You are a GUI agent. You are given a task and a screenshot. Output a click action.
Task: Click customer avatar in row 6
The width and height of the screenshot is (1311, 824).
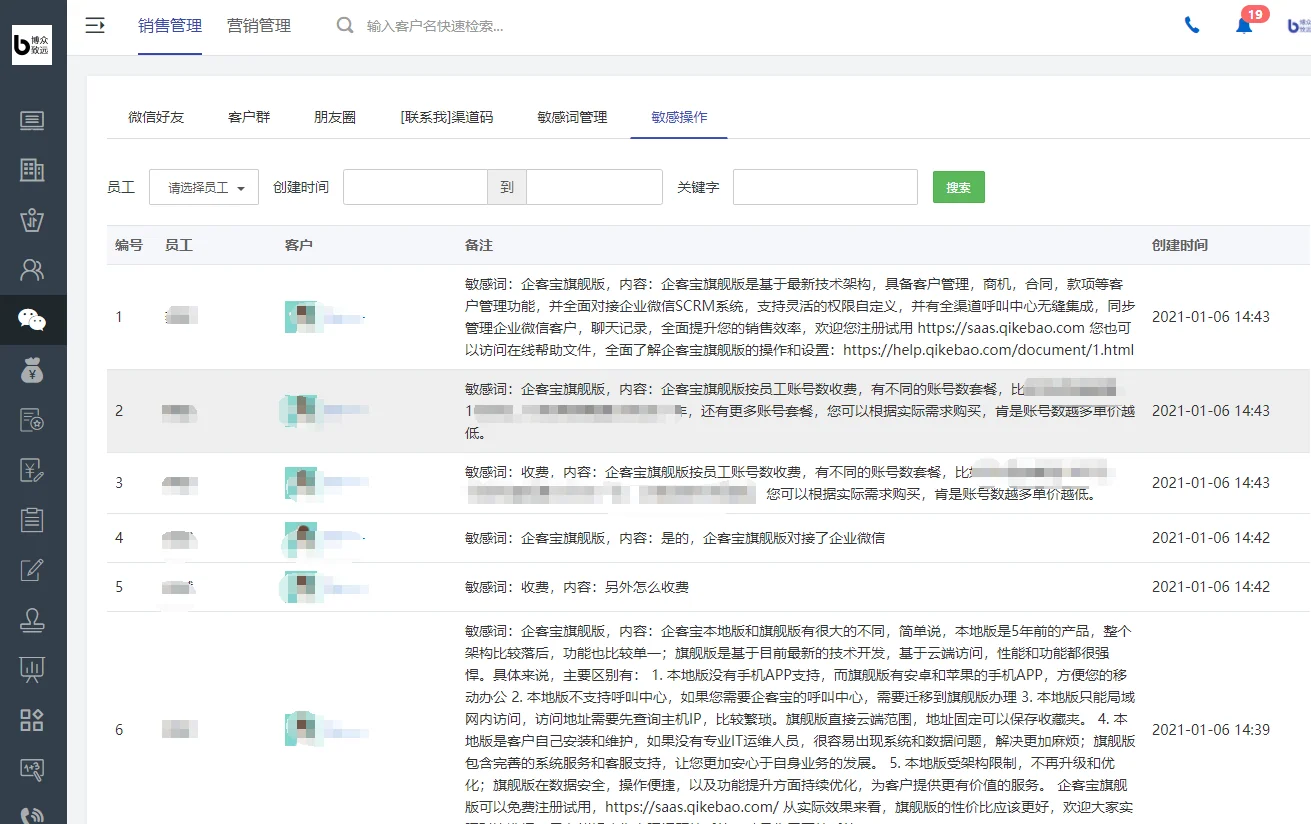click(x=301, y=729)
